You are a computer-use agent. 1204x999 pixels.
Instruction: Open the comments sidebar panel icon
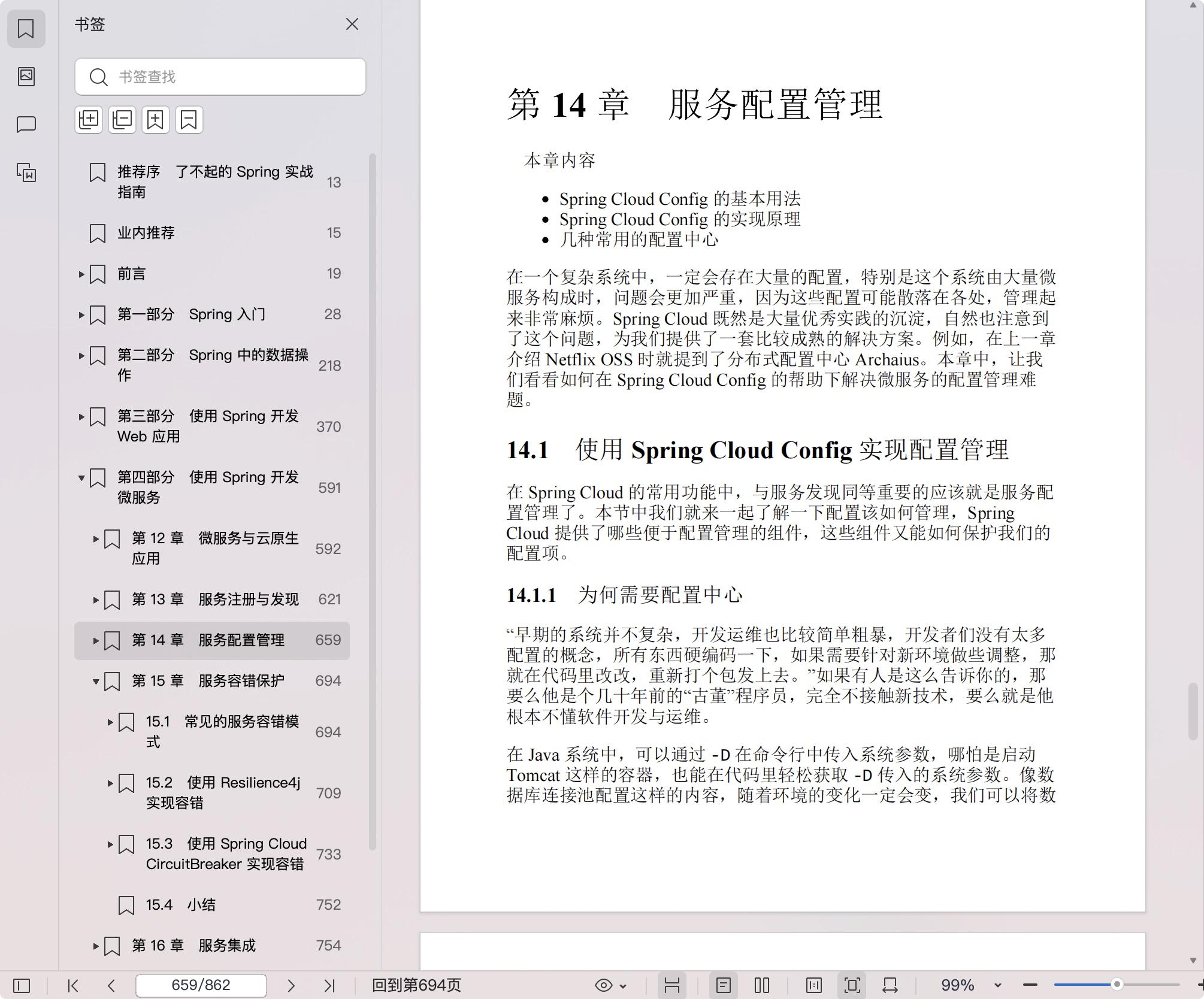click(26, 125)
